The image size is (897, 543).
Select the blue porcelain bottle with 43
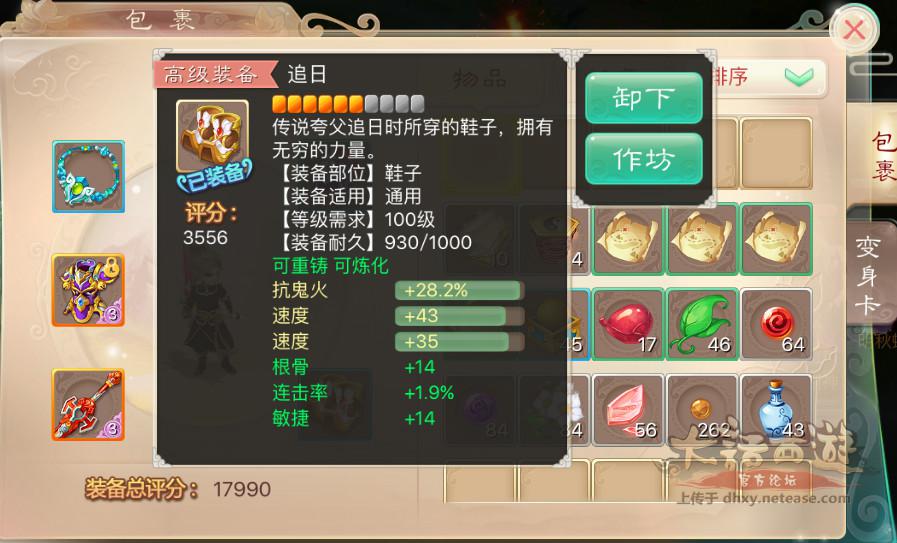(776, 410)
